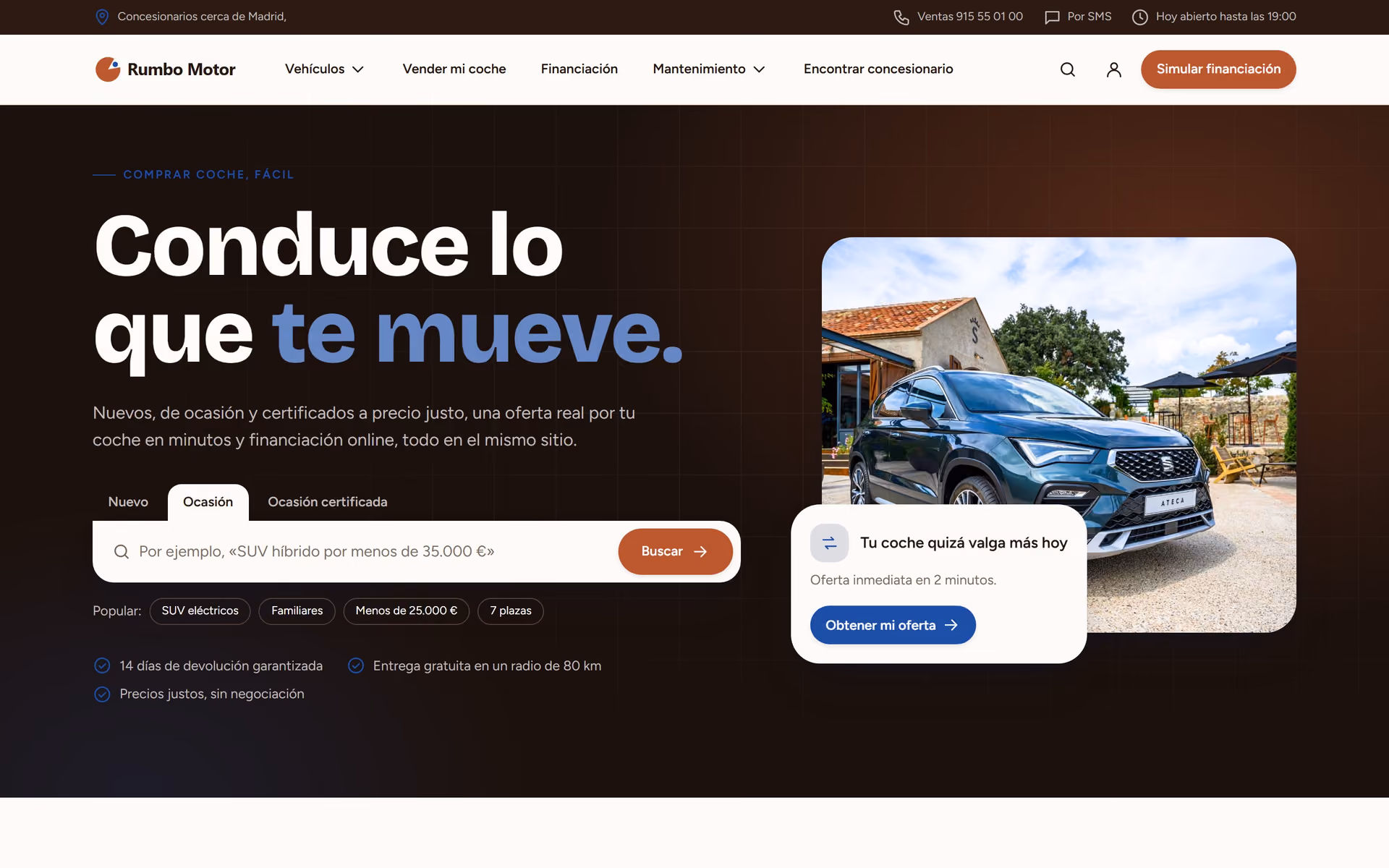
Task: Click the phone icon beside Ventas number
Action: pos(901,17)
